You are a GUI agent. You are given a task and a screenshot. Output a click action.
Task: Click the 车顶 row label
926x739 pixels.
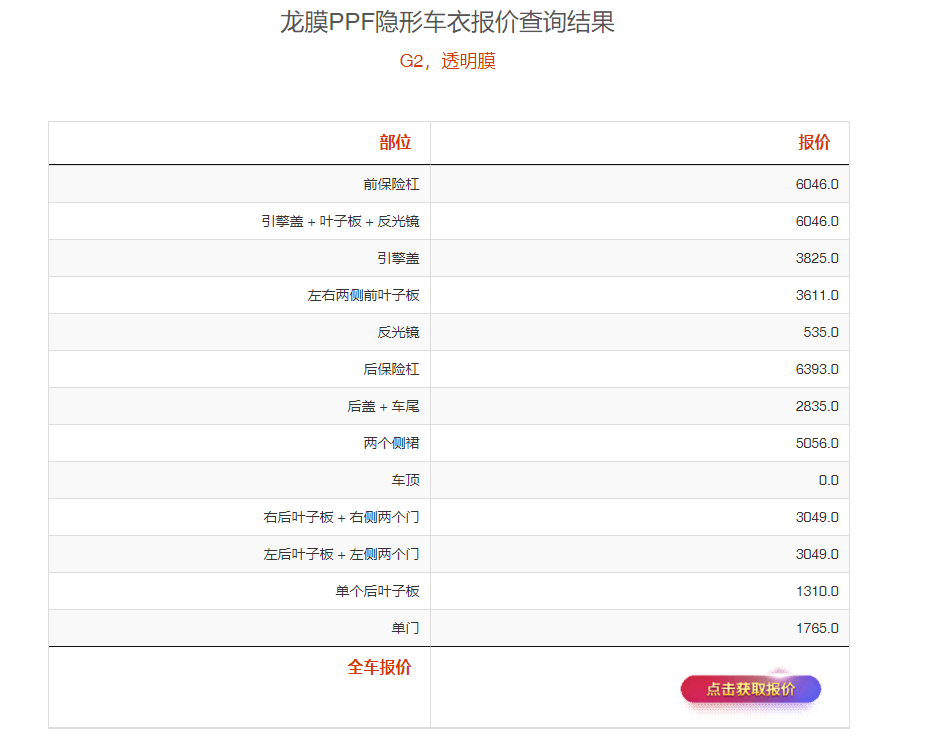point(405,480)
